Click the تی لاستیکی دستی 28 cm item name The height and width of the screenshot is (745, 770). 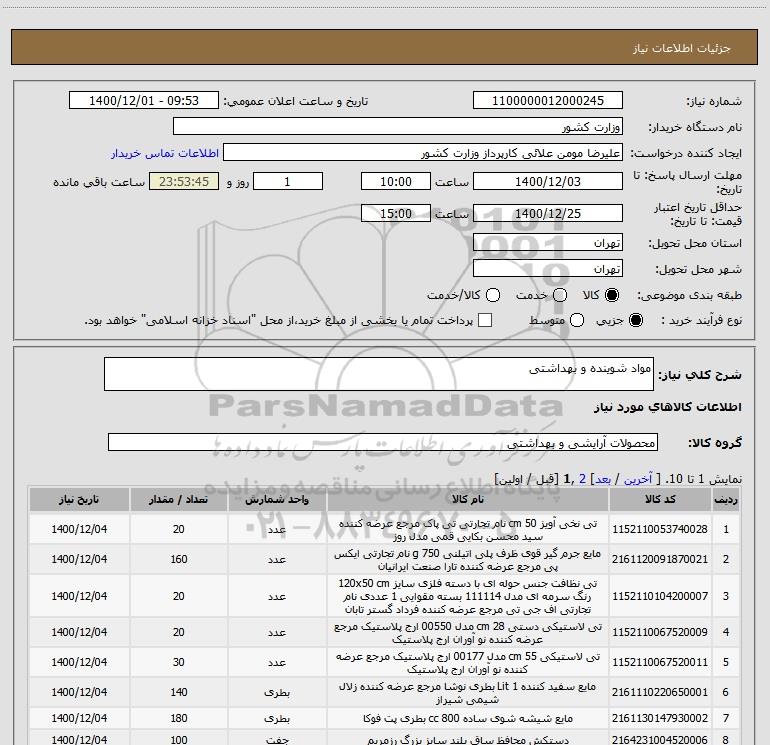pyautogui.click(x=468, y=633)
